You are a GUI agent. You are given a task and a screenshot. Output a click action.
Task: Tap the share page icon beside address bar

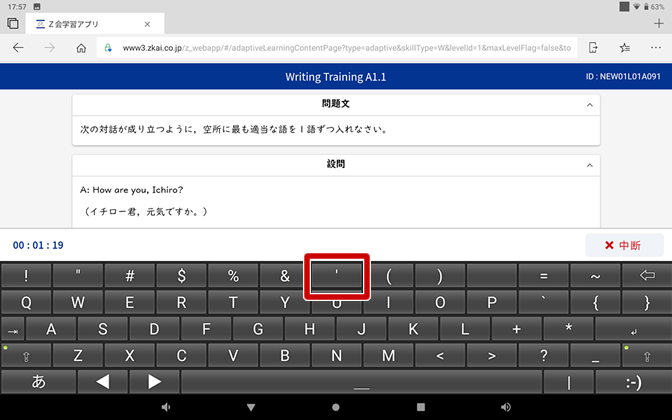click(x=593, y=48)
